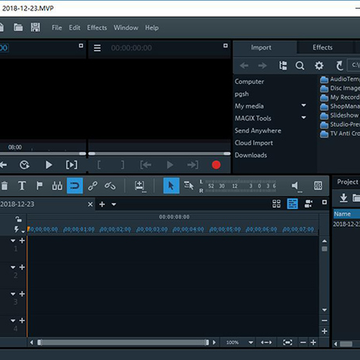Go up one folder level arrow
The height and width of the screenshot is (360, 360).
[339, 66]
